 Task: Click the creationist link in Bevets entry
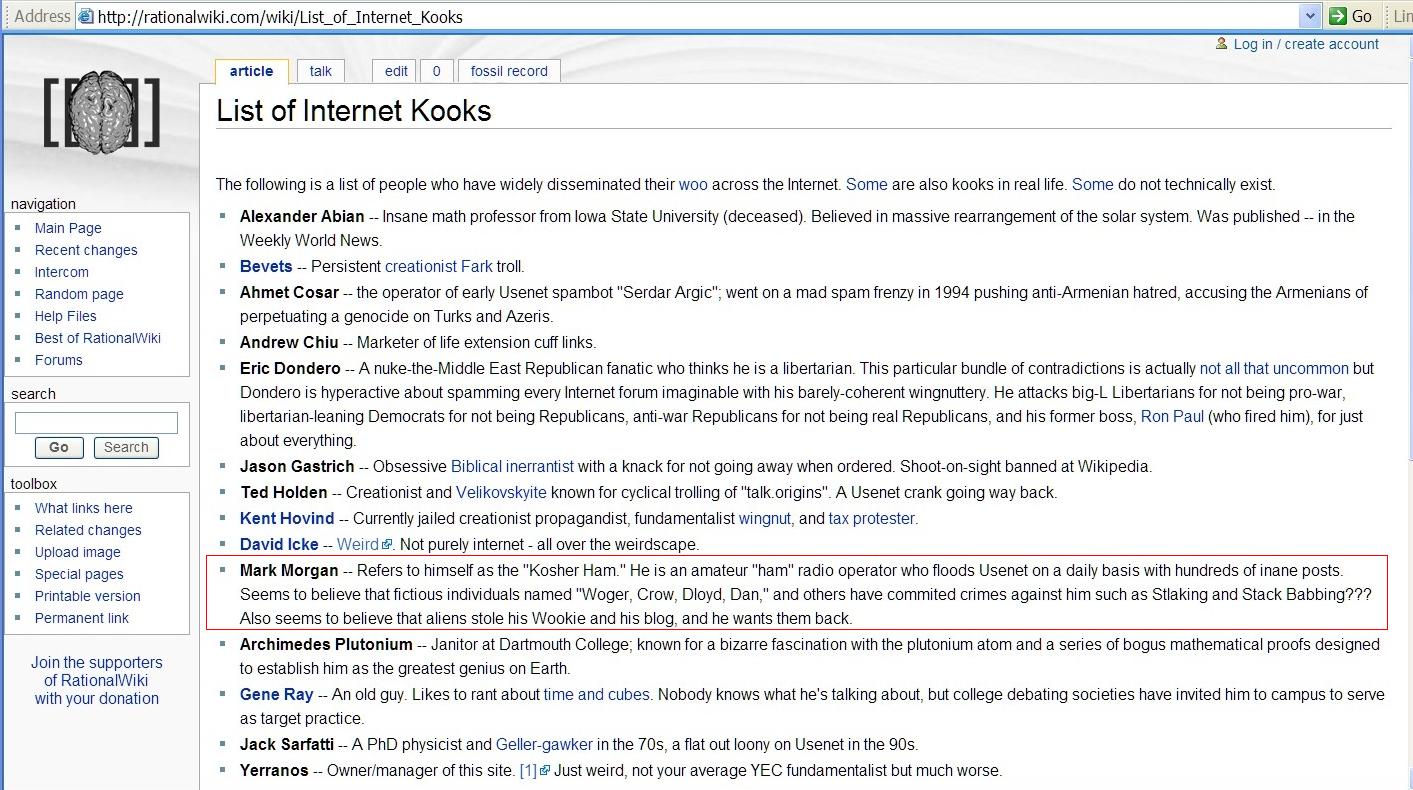tap(420, 266)
